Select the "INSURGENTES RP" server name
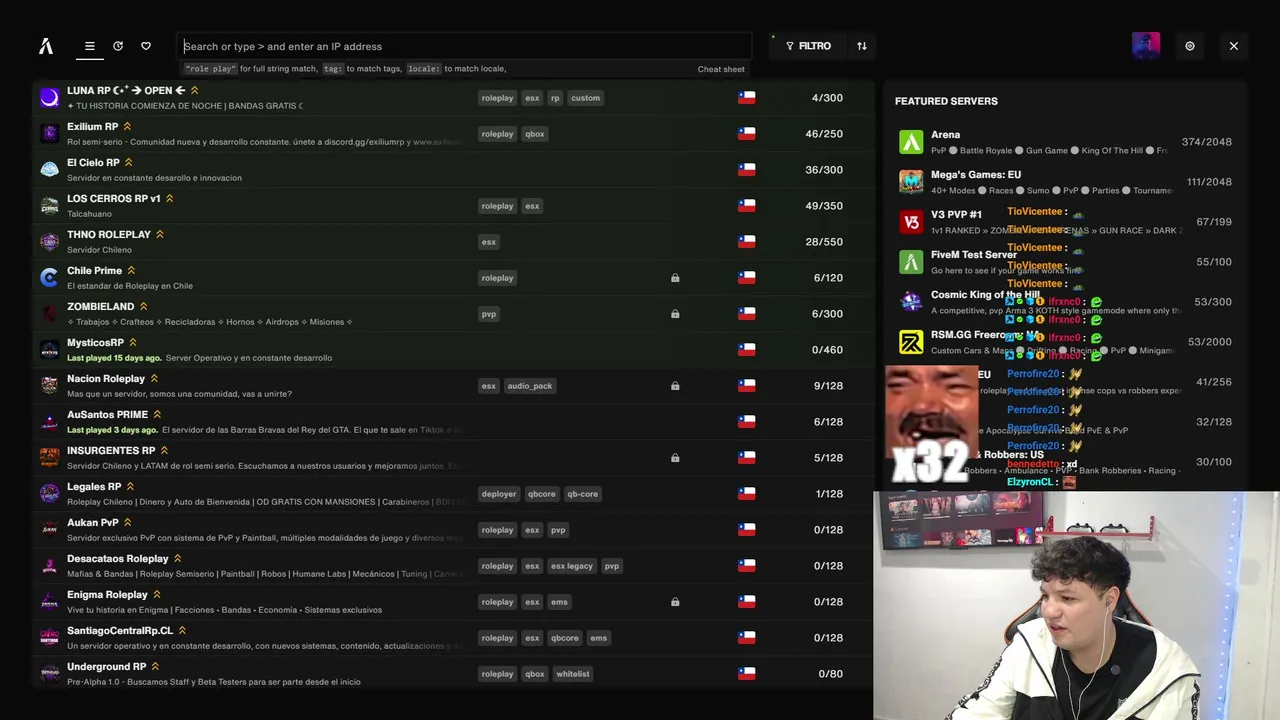1280x720 pixels. (111, 450)
